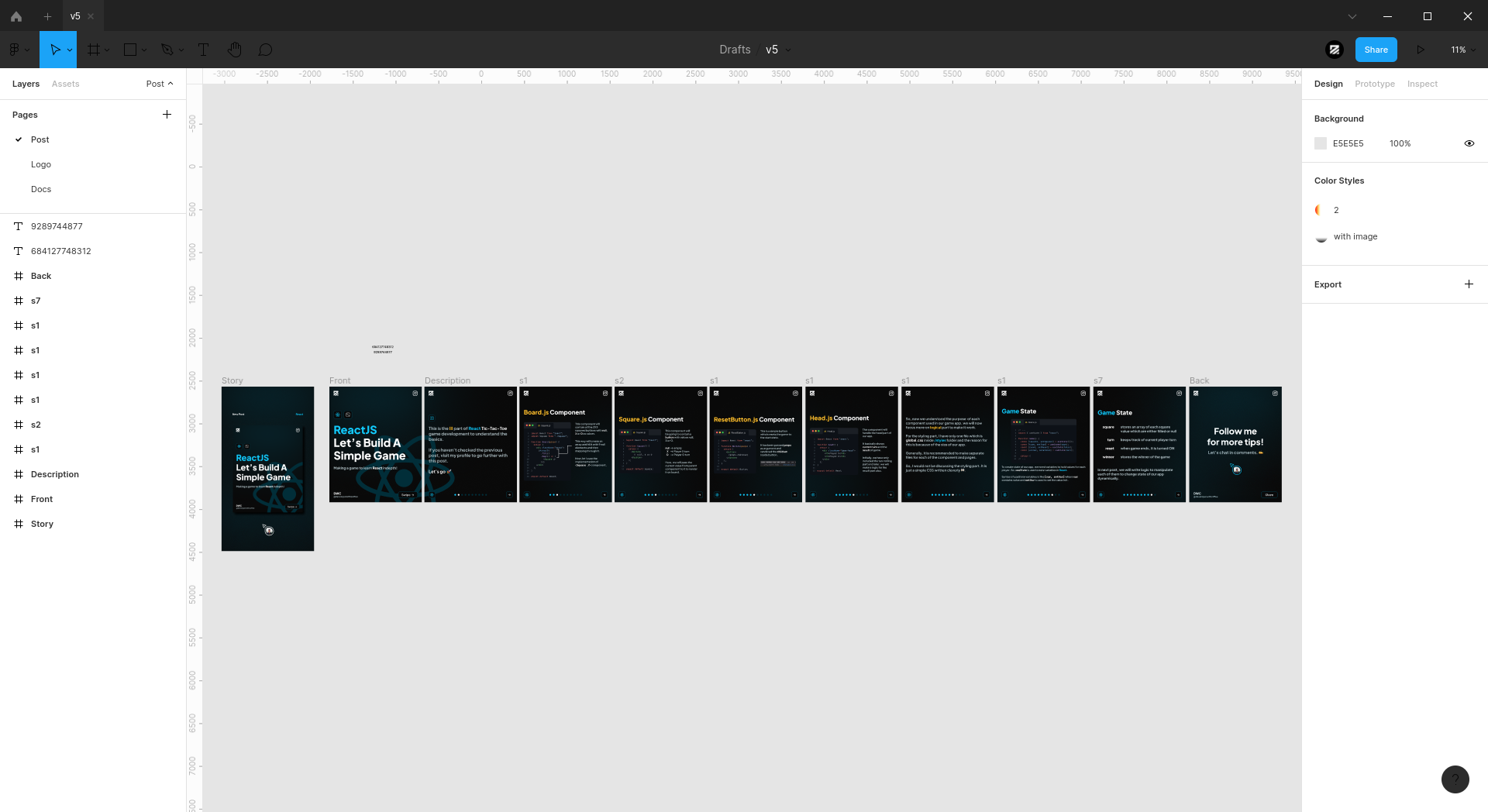Open the Move tools dropdown arrow
The height and width of the screenshot is (812, 1488).
(70, 50)
